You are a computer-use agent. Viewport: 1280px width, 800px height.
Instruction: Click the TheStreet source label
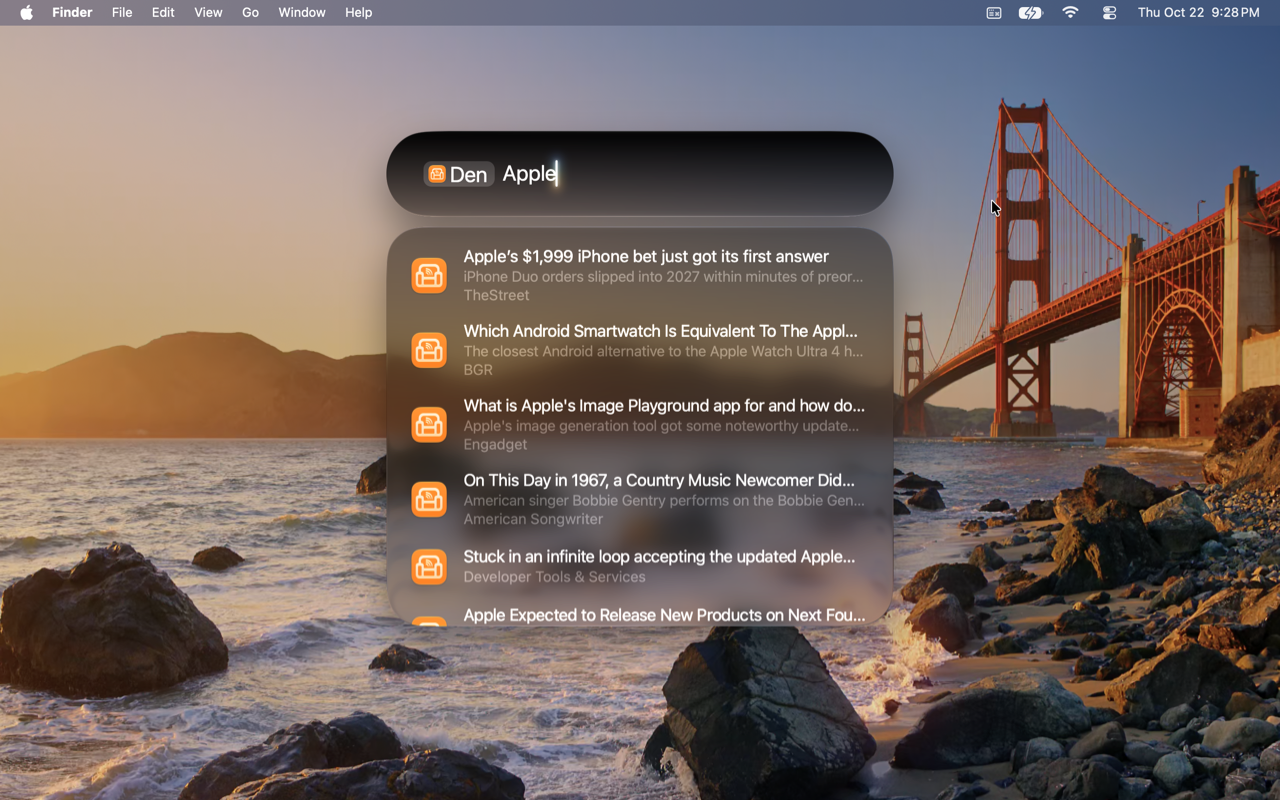(497, 295)
